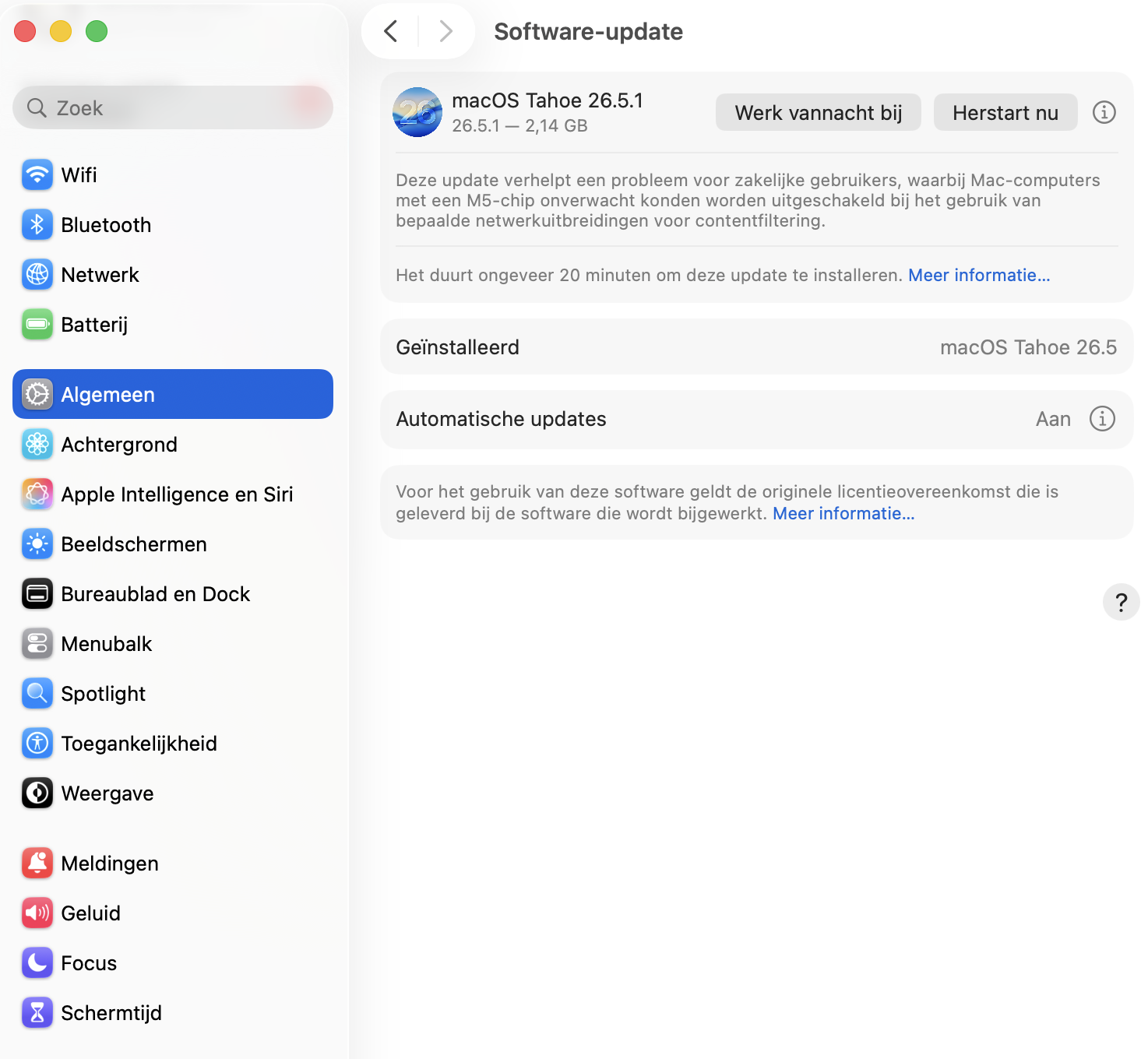The width and height of the screenshot is (1148, 1059).
Task: Select Meldingen label in the sidebar
Action: 110,863
